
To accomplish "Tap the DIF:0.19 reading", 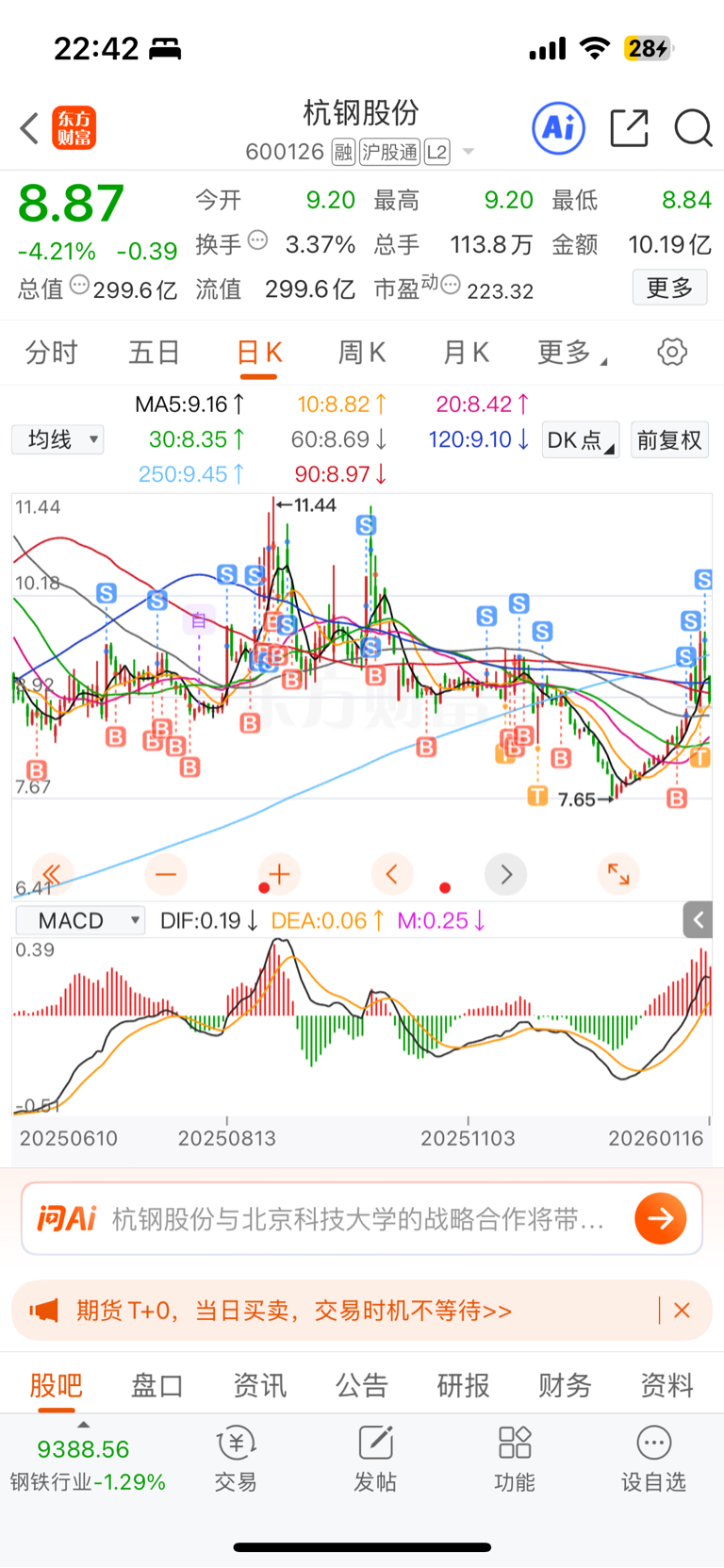I will pos(209,920).
